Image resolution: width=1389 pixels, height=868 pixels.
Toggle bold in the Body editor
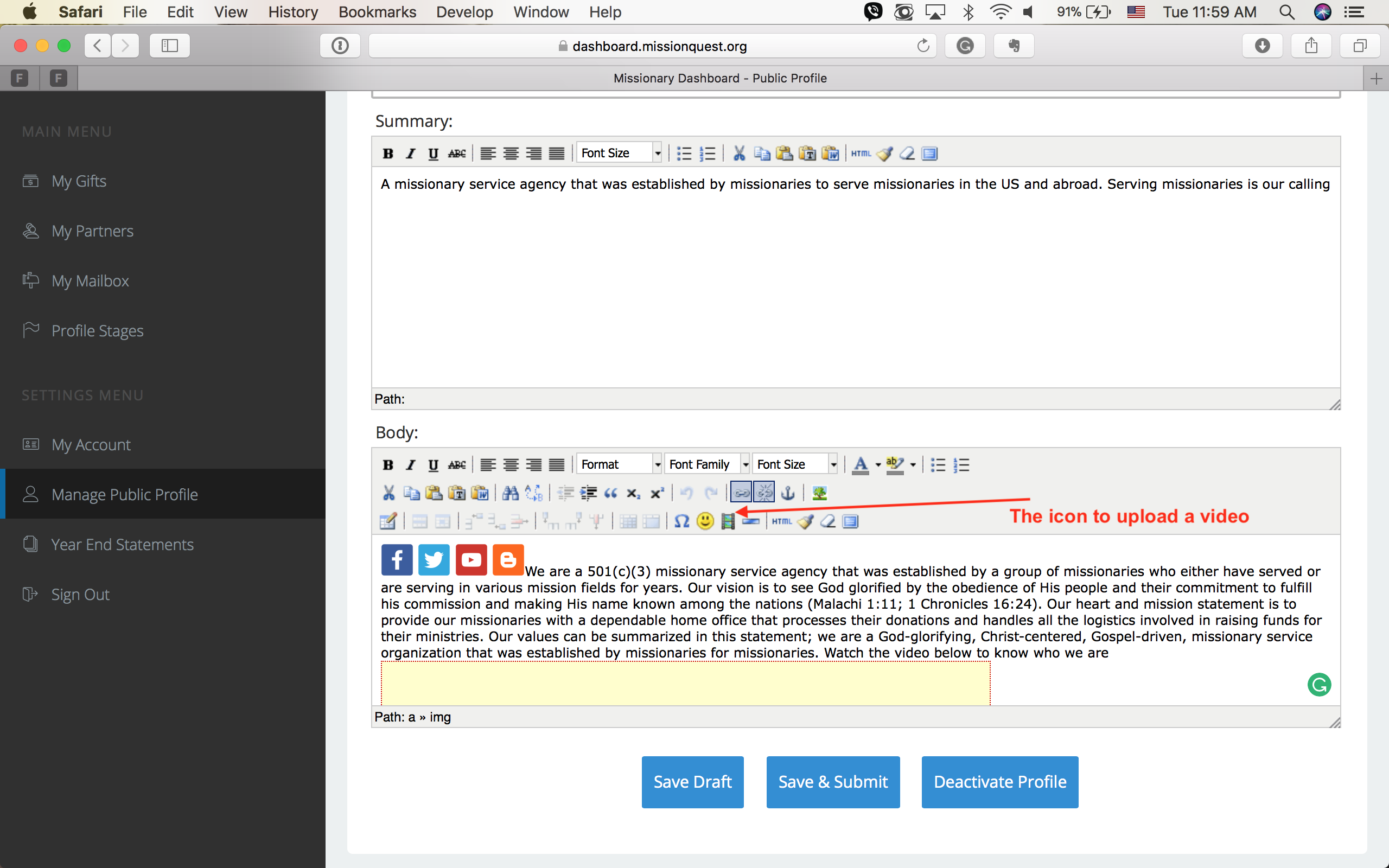(x=387, y=464)
